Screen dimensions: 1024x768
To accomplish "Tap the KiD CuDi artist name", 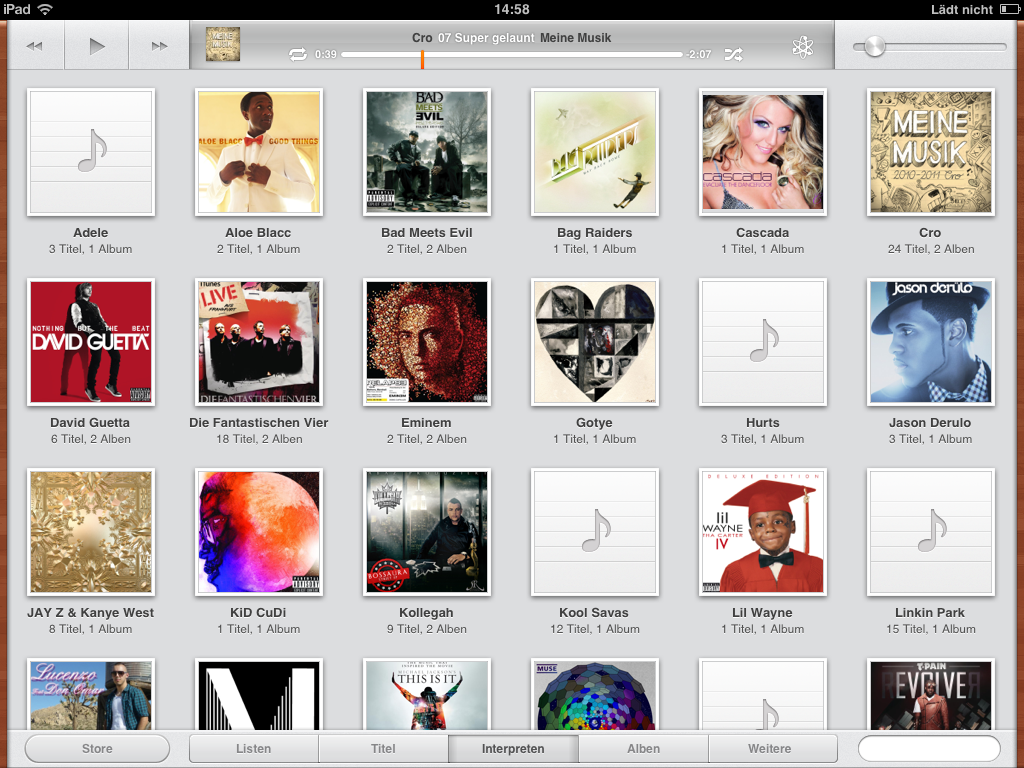I will click(x=258, y=613).
